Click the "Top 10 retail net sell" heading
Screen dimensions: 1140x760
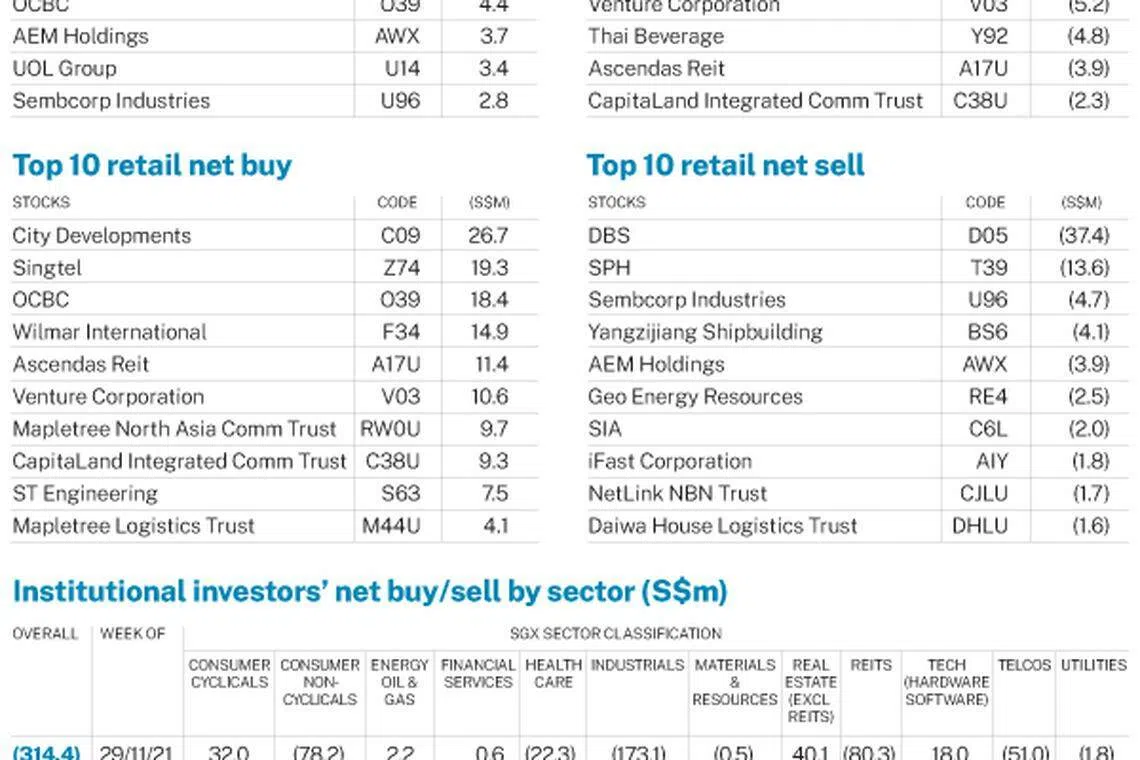click(x=725, y=165)
